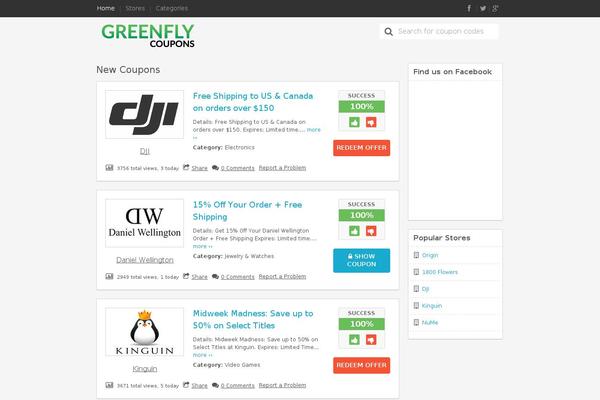Redeem the DJI free shipping offer

[362, 148]
